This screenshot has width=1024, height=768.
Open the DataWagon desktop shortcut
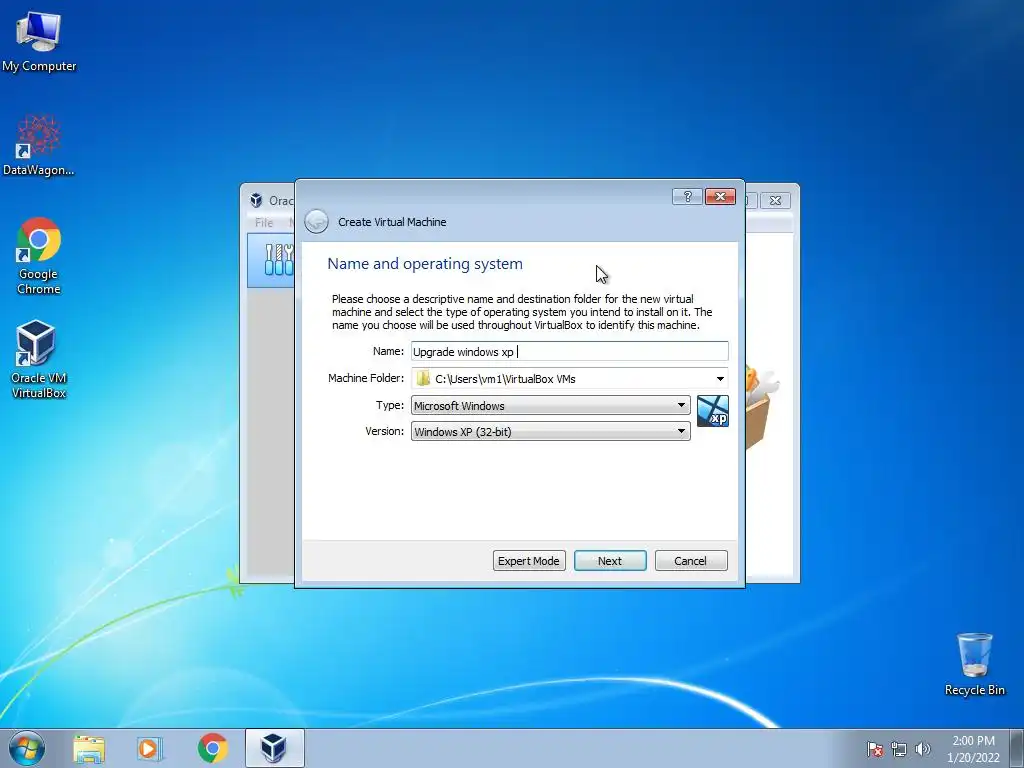click(39, 146)
